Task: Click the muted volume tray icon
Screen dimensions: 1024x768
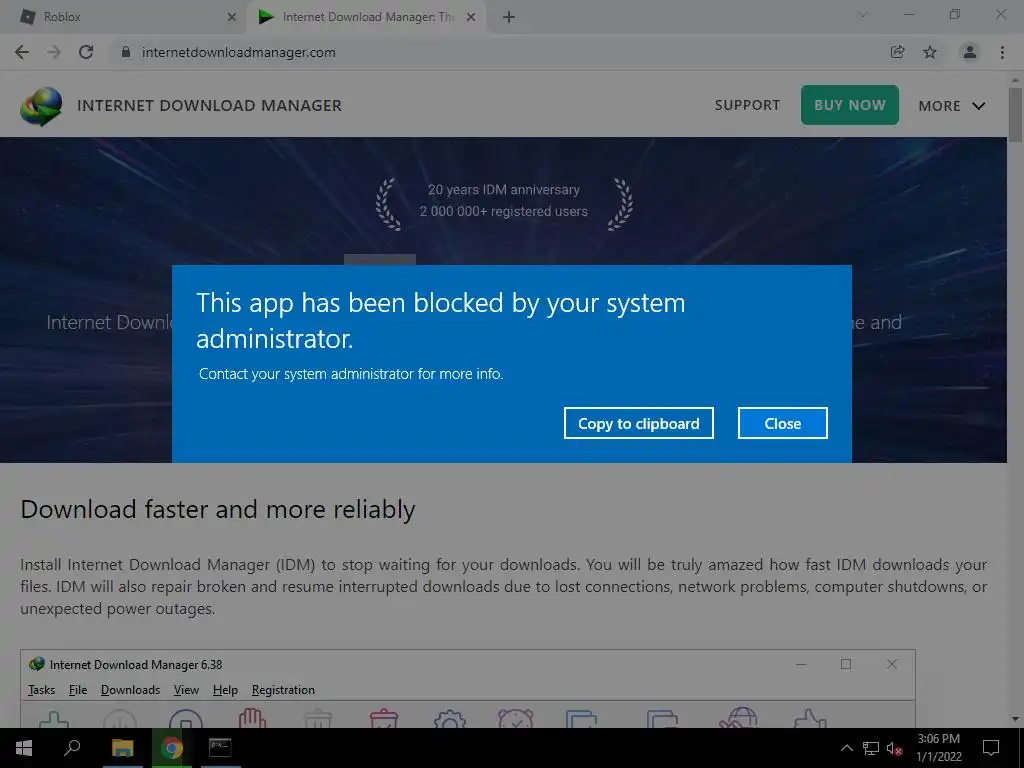Action: pos(894,748)
